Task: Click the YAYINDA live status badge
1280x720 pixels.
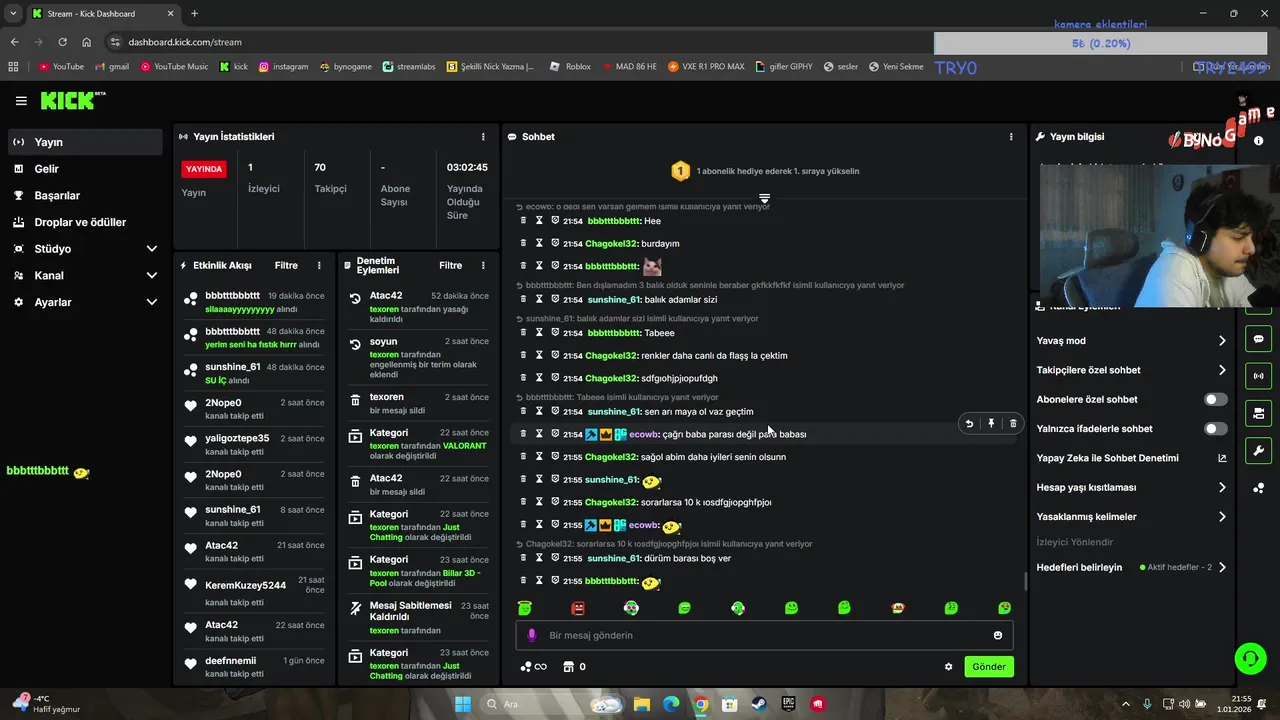Action: coord(204,169)
